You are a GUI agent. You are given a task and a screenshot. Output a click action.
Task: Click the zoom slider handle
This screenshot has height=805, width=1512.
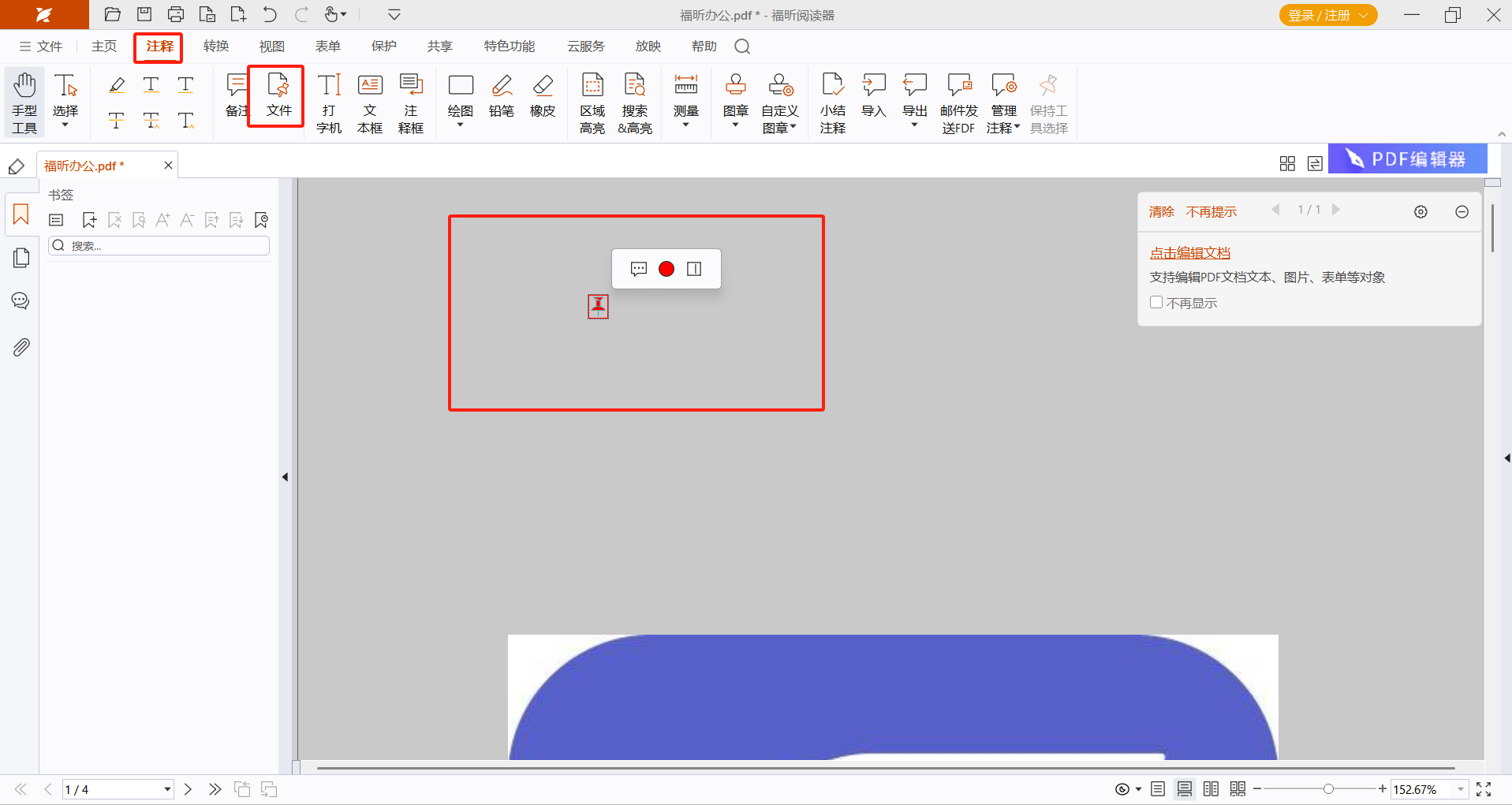pos(1328,789)
